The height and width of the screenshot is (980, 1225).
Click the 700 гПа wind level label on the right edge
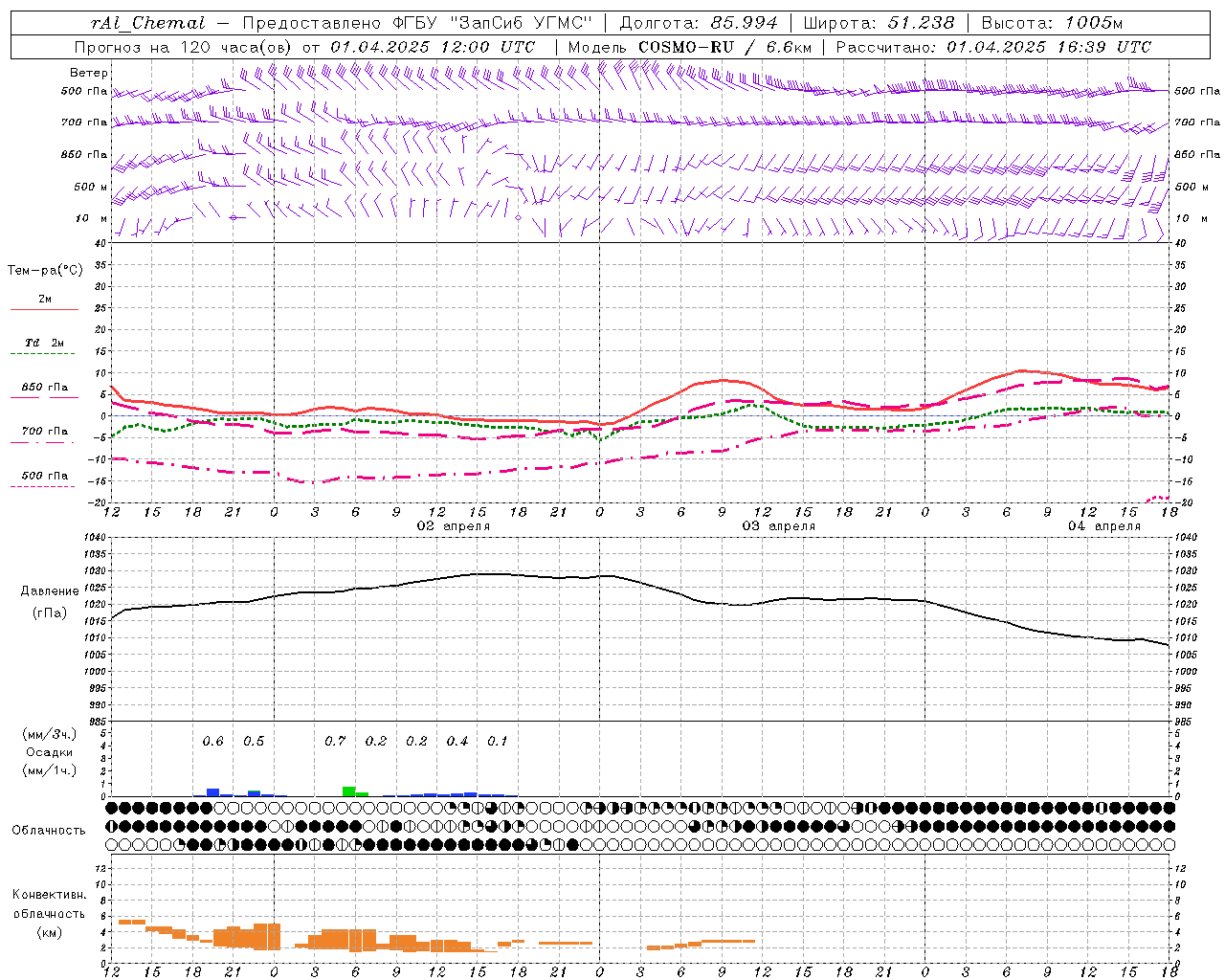[x=1197, y=122]
